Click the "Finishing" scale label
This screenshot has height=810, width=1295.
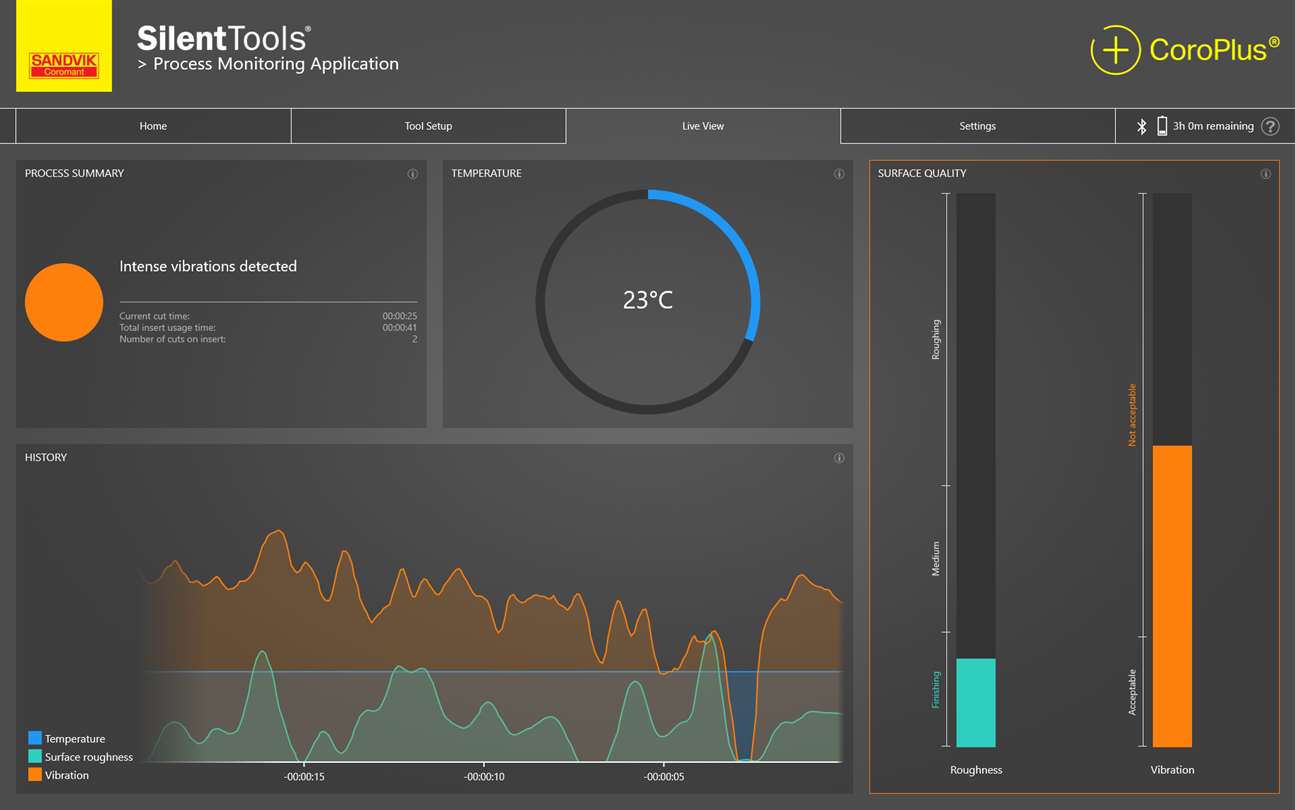point(936,690)
